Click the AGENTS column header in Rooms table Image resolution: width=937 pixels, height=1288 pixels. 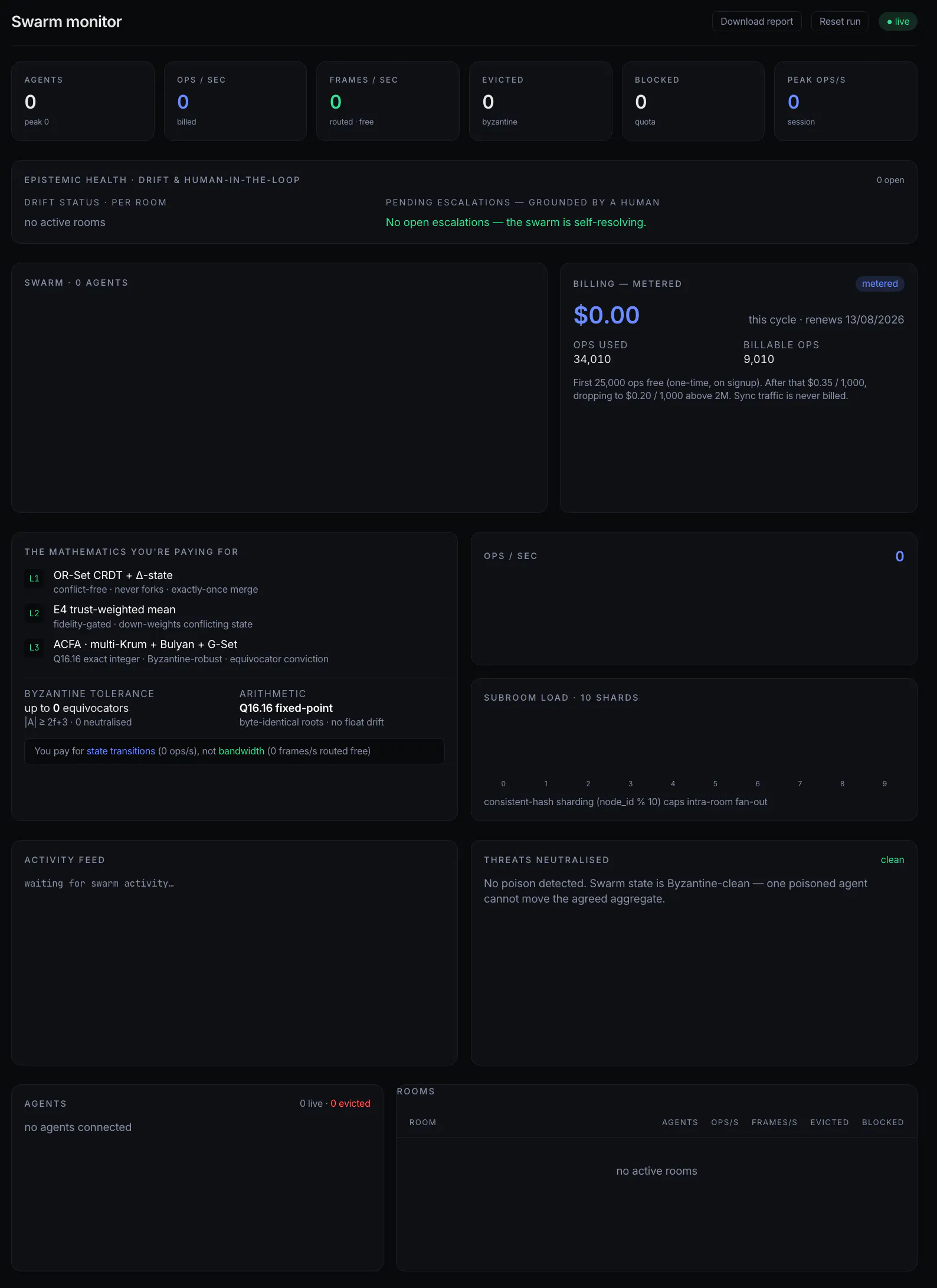[x=680, y=1122]
